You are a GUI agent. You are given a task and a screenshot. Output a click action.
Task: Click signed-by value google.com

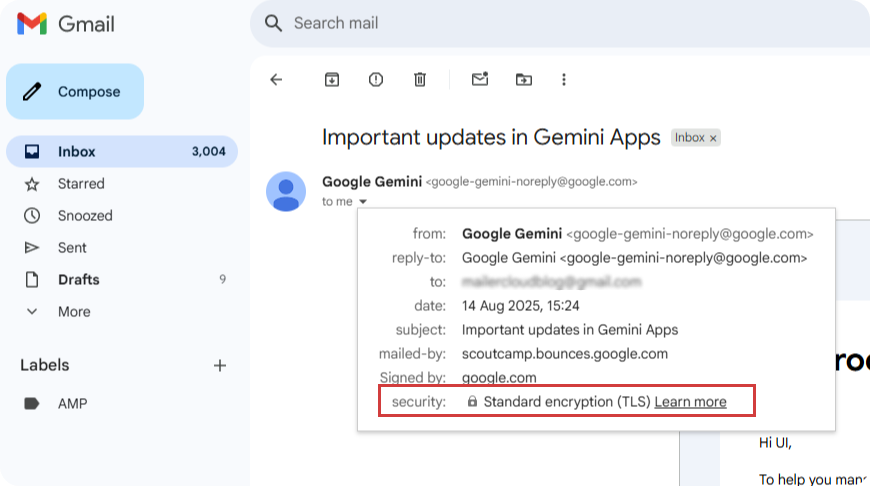[x=499, y=378]
